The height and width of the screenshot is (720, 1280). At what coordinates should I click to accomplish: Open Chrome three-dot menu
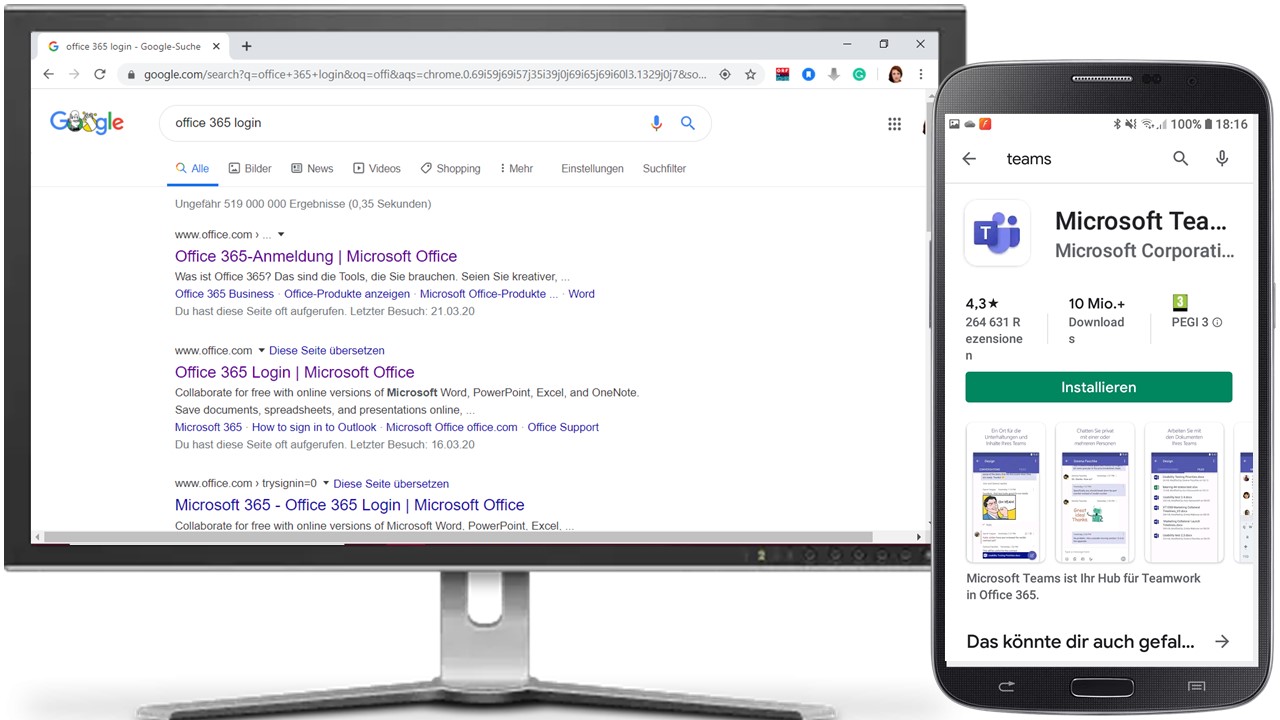pyautogui.click(x=921, y=74)
